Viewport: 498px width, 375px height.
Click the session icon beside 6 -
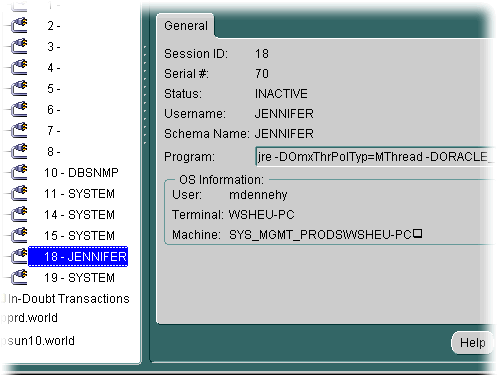[19, 110]
